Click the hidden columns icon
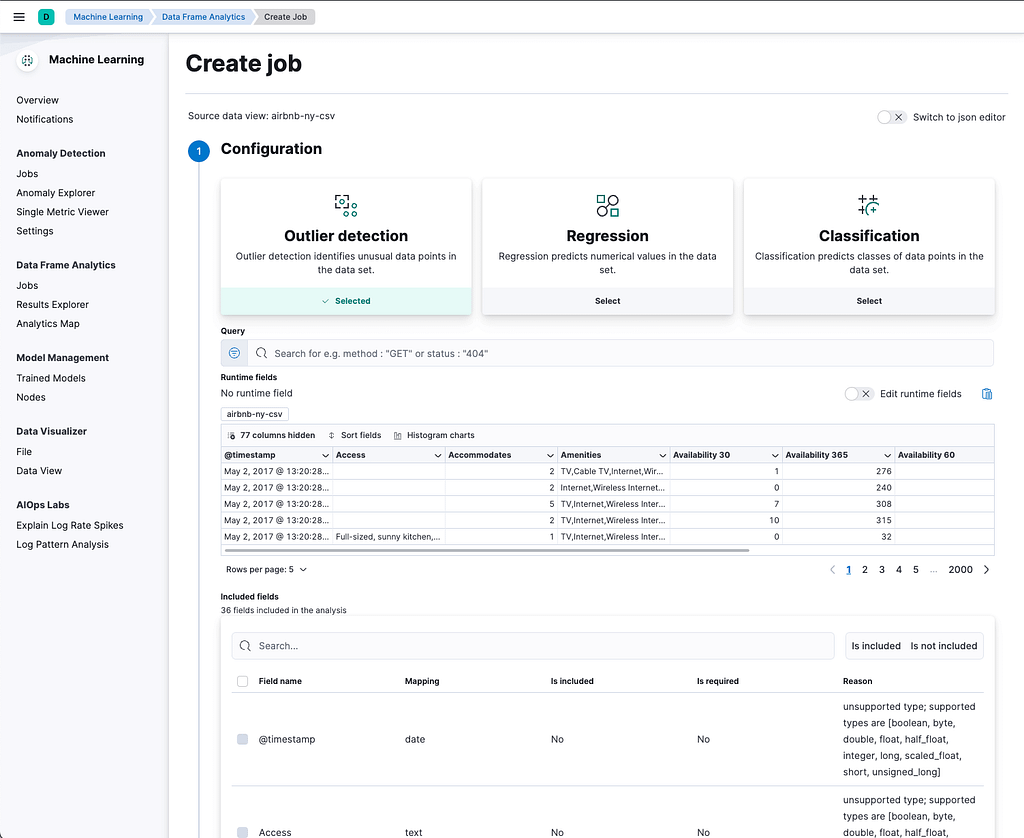This screenshot has width=1024, height=838. click(x=231, y=436)
